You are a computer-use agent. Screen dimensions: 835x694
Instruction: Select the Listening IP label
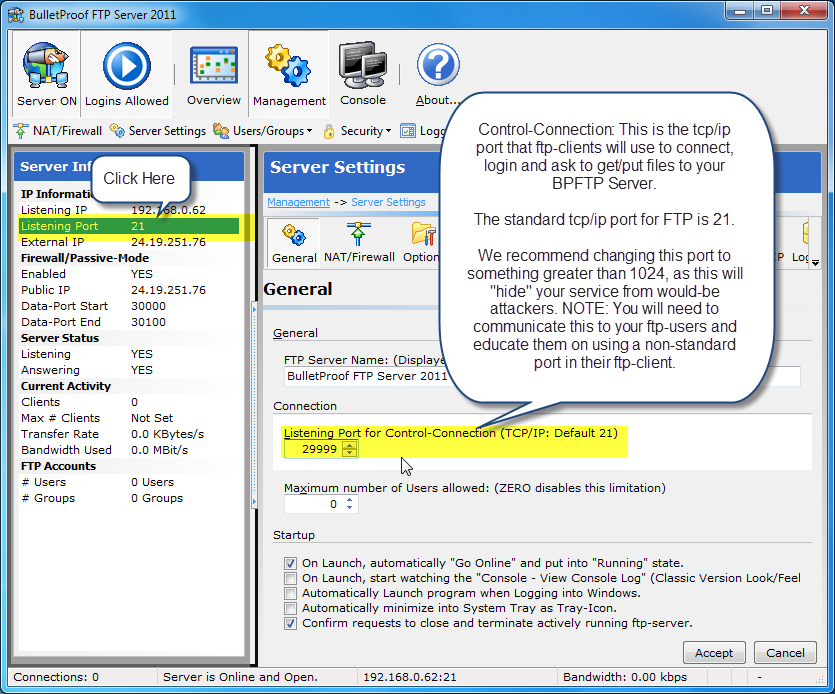(x=54, y=210)
